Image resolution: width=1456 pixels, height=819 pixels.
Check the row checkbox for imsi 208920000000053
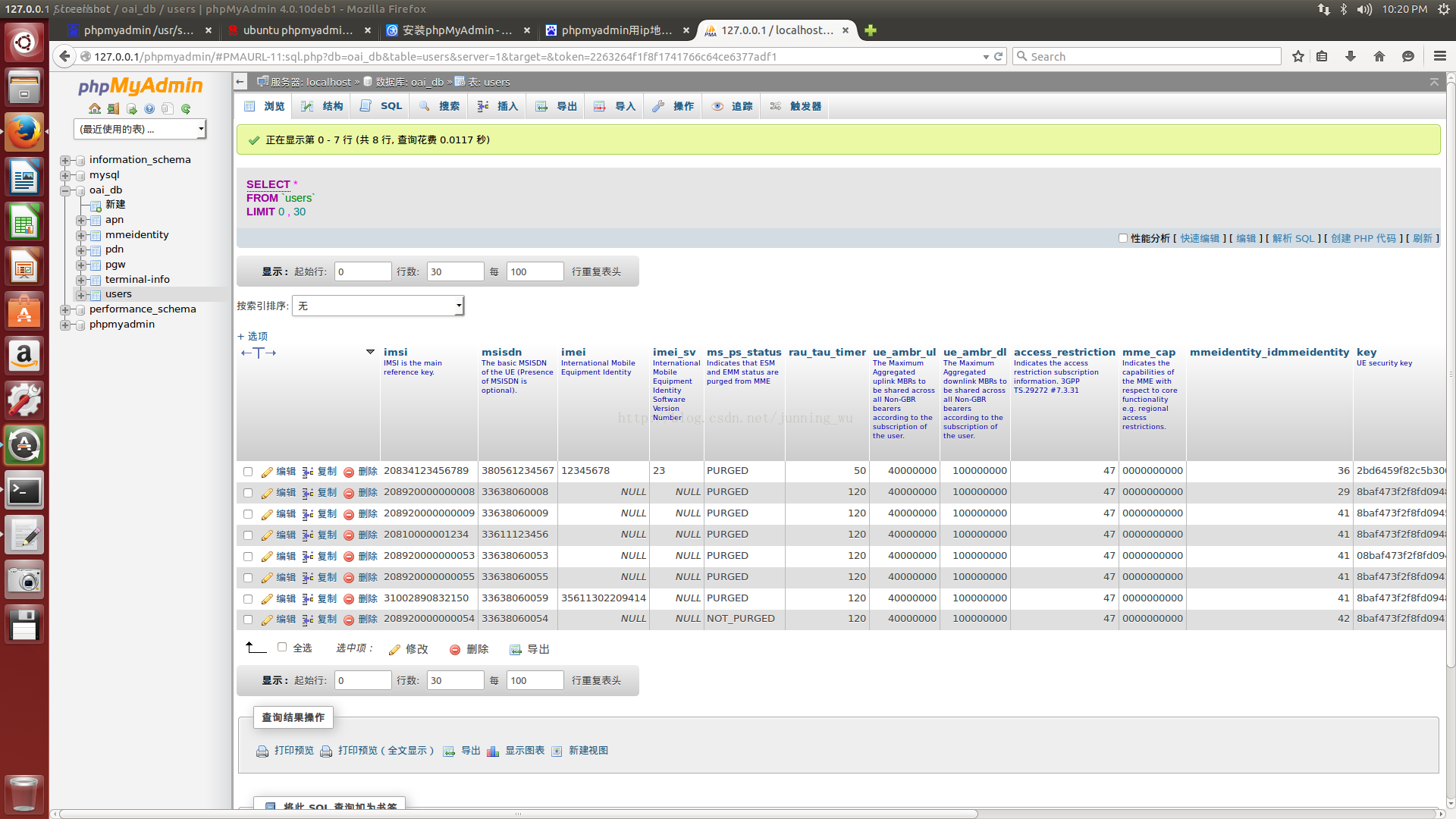click(x=248, y=557)
